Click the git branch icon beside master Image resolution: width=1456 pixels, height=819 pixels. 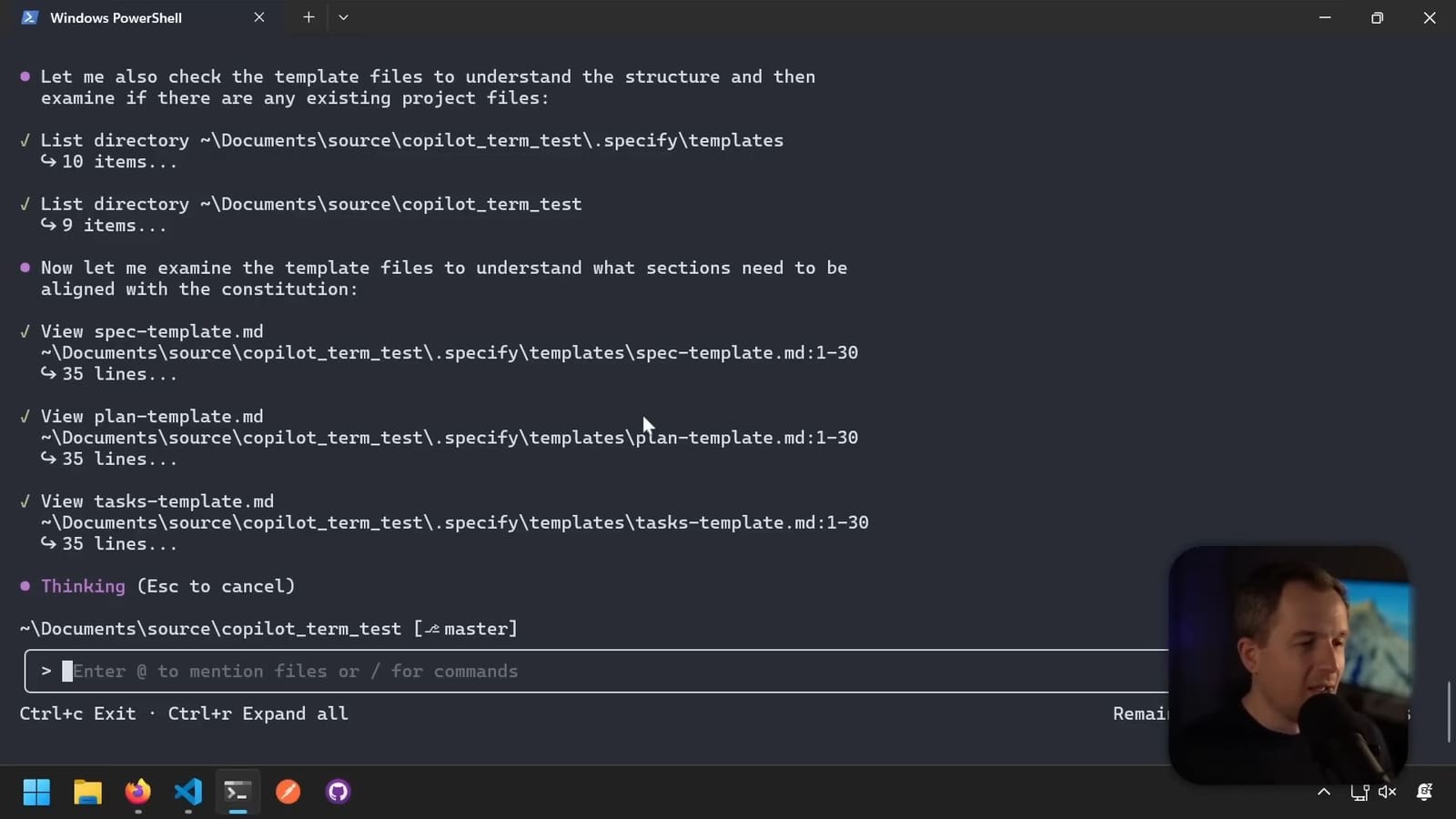coord(431,628)
